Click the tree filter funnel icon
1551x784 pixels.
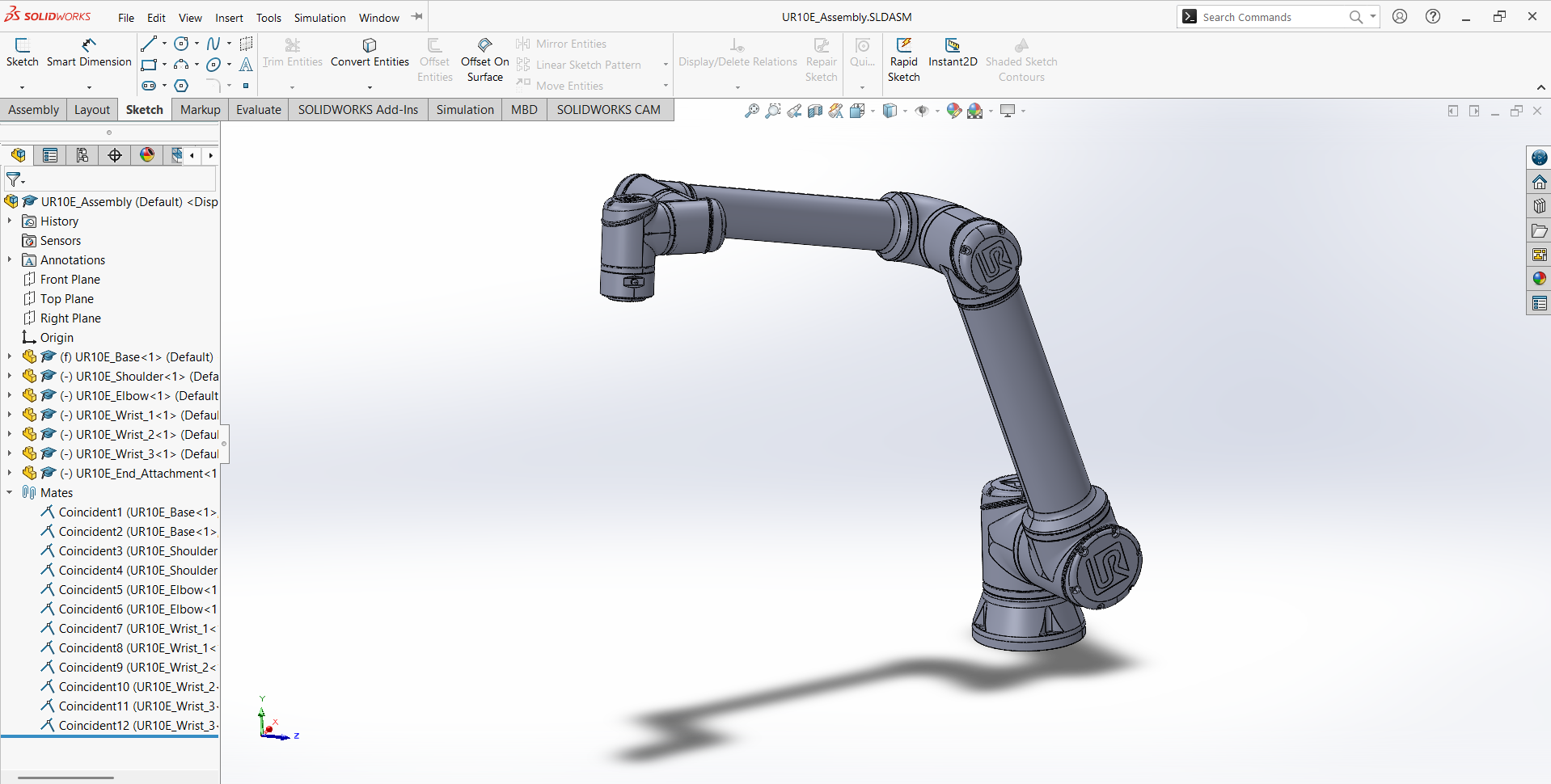click(x=14, y=179)
